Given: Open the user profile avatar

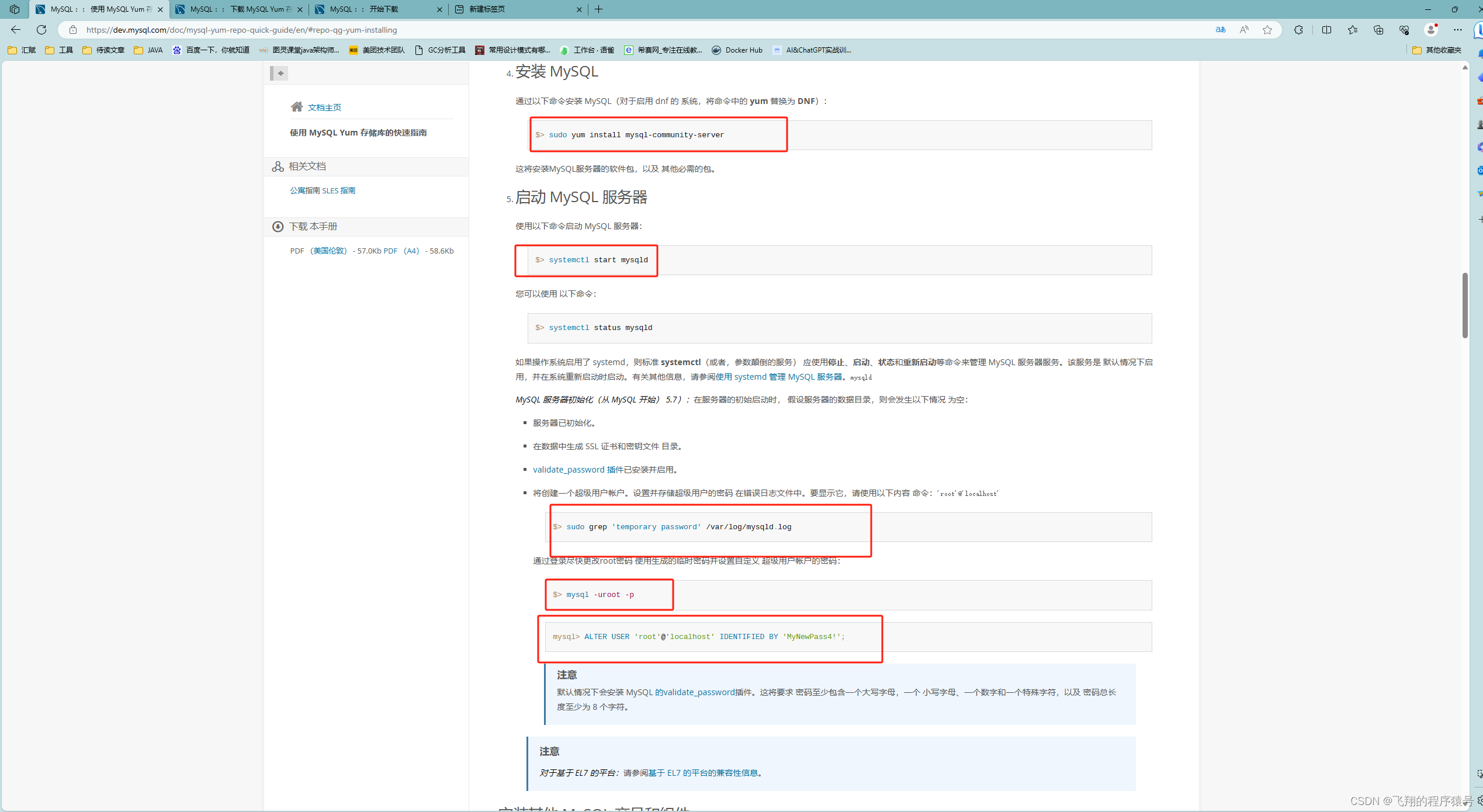Looking at the screenshot, I should click(1431, 30).
